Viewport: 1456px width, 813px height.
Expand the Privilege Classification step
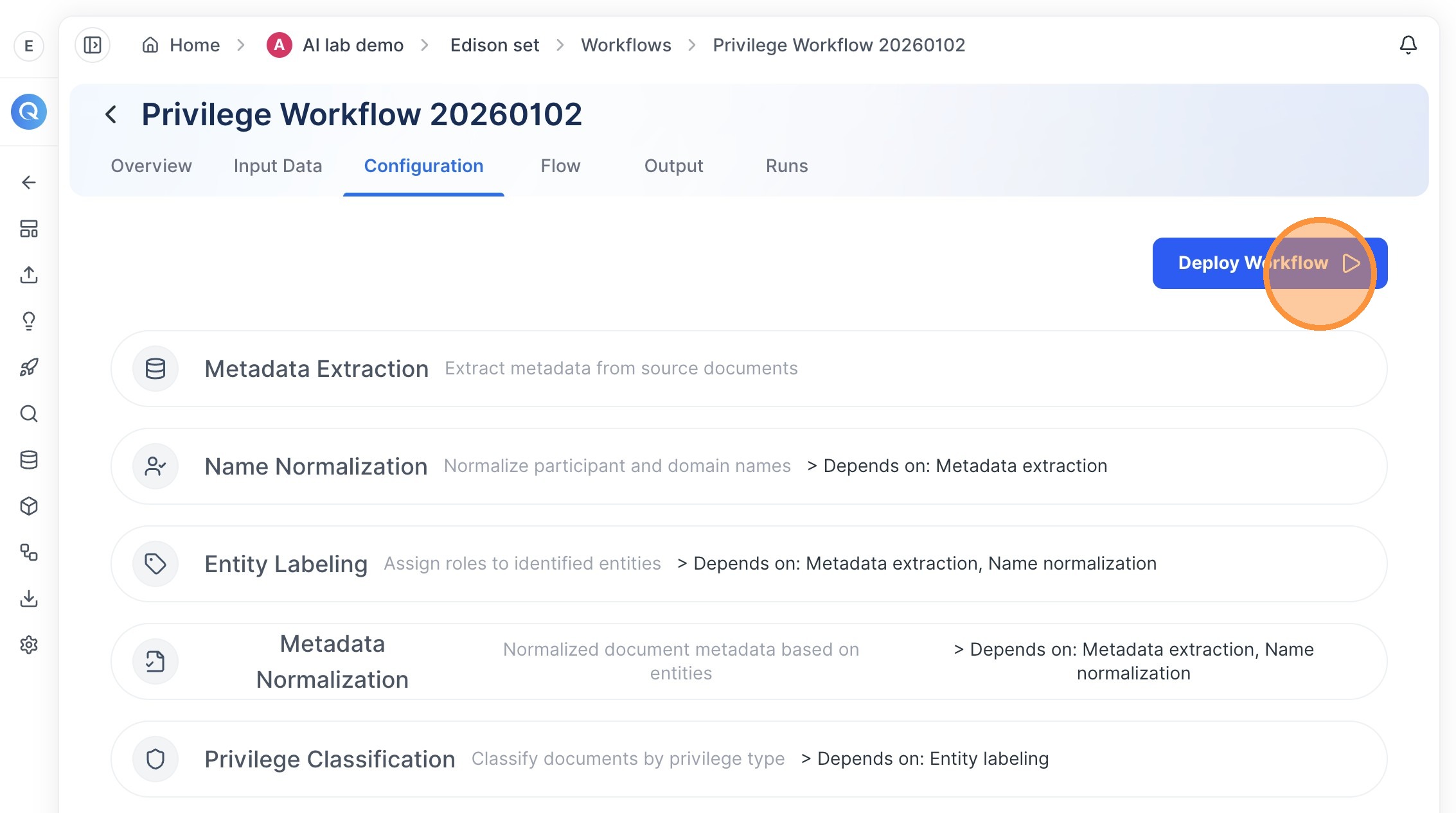point(749,759)
